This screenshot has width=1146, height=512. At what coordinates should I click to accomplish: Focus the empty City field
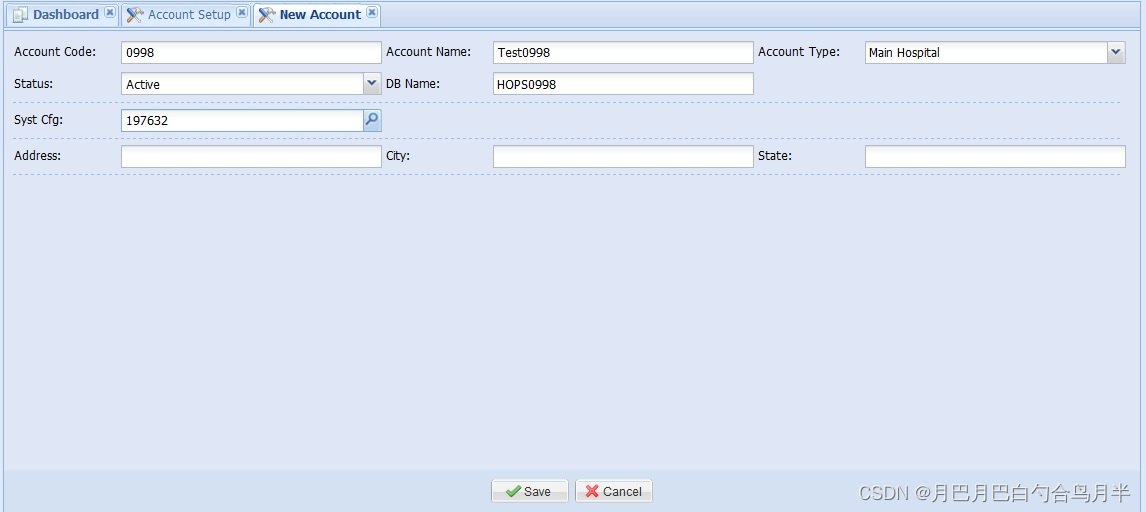(x=623, y=156)
